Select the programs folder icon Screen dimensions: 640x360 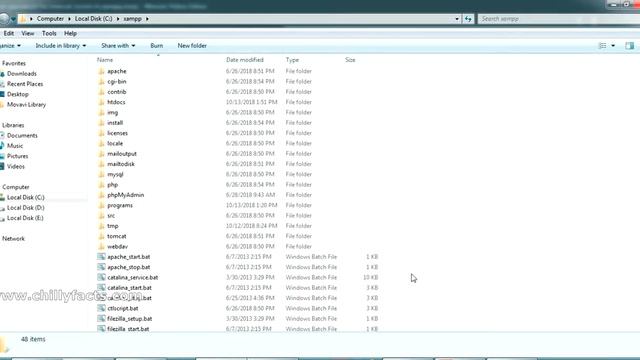[x=102, y=205]
